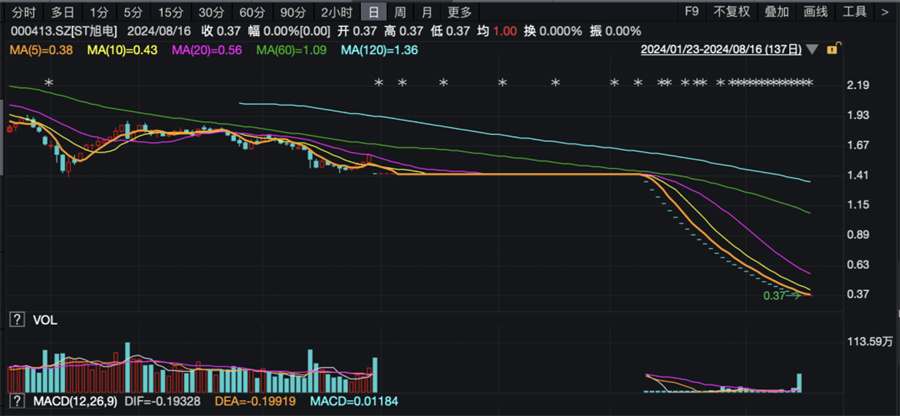
Task: Click the 画线 draw line button
Action: coord(815,11)
